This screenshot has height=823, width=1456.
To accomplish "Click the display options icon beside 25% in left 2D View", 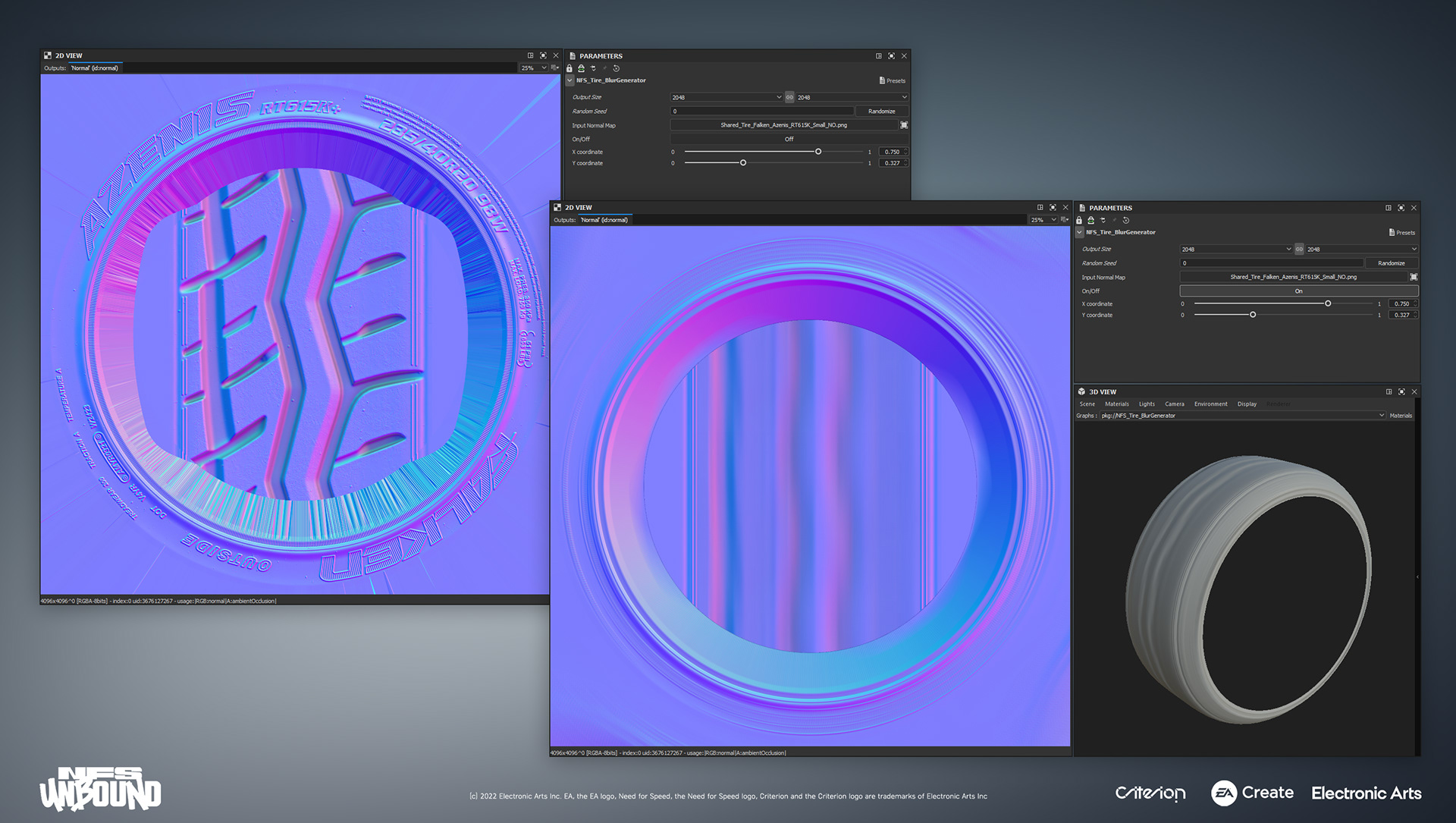I will pyautogui.click(x=555, y=68).
